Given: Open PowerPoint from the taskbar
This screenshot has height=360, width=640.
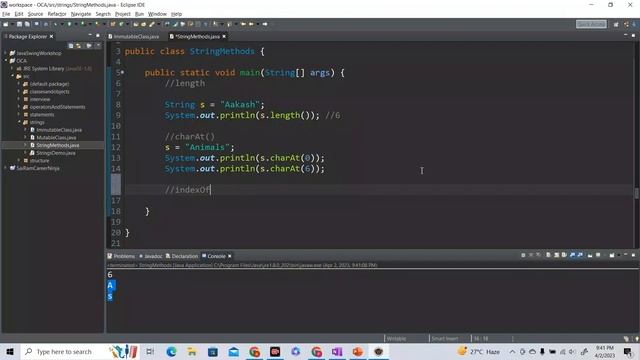Looking at the screenshot, I should point(358,351).
